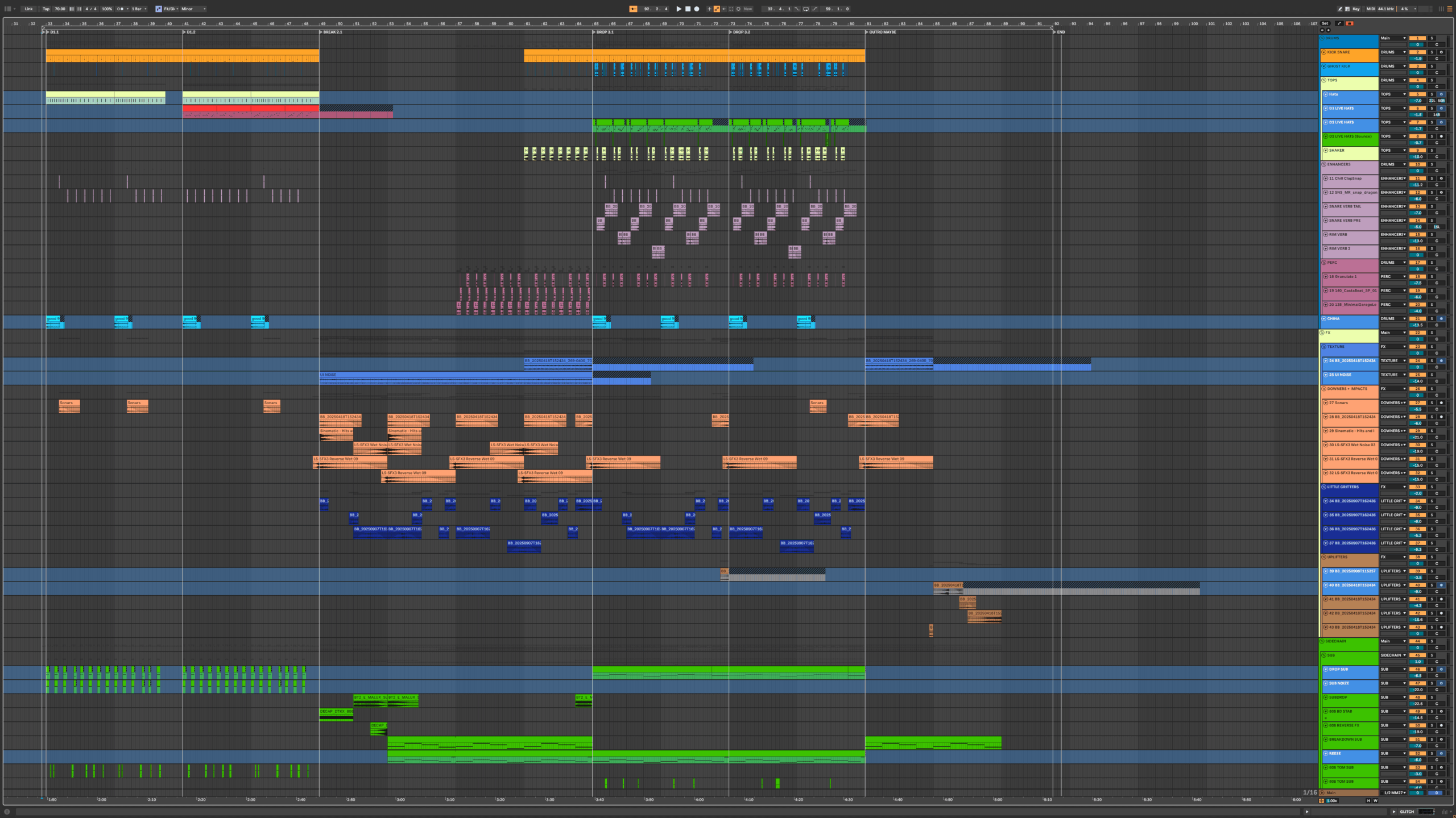Collapse the TOPS group track
Viewport: 1456px width, 818px height.
(x=1323, y=80)
